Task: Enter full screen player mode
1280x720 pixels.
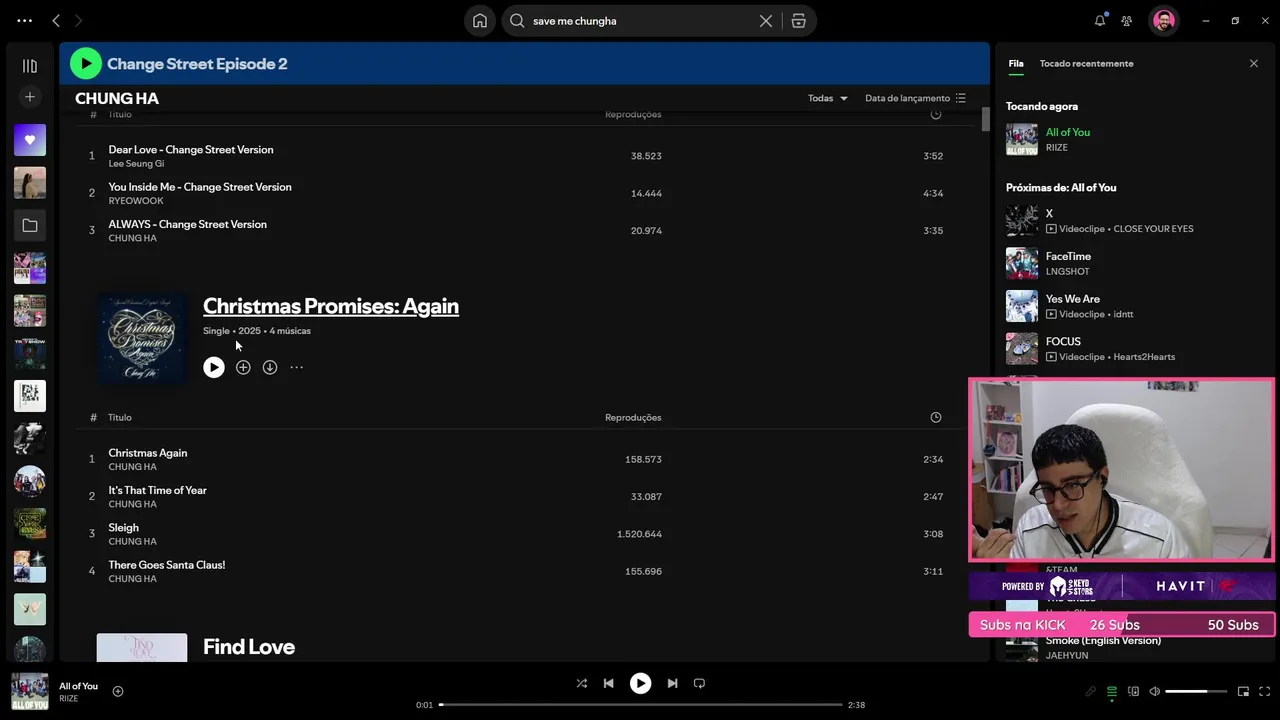Action: [x=1265, y=691]
